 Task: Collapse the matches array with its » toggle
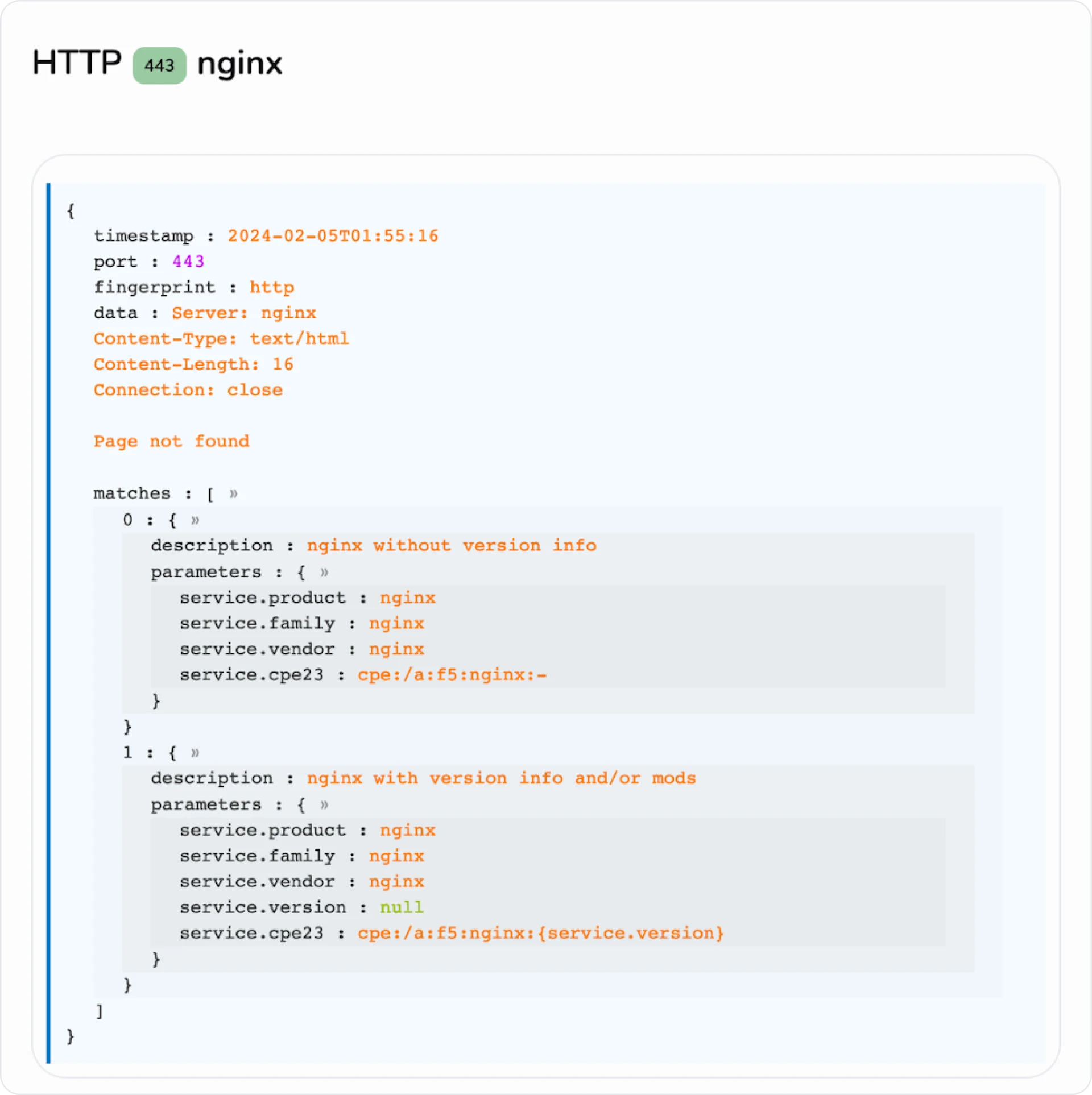click(x=234, y=493)
